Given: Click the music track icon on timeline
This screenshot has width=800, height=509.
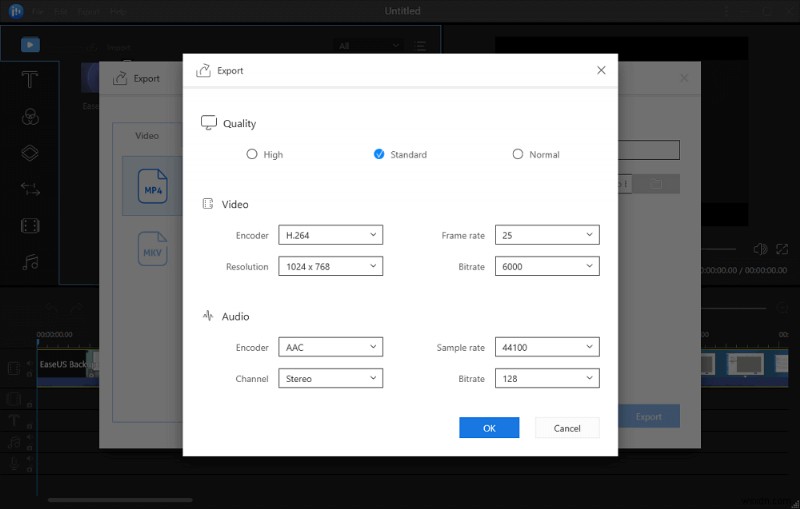Looking at the screenshot, I should pos(14,442).
